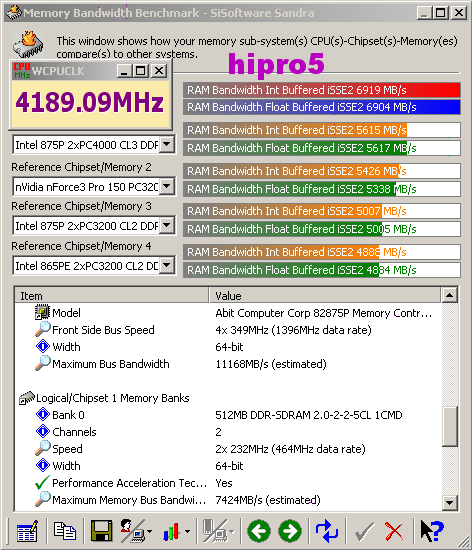Save results with the floppy disk icon
Screen dimensions: 472x550
click(x=102, y=531)
